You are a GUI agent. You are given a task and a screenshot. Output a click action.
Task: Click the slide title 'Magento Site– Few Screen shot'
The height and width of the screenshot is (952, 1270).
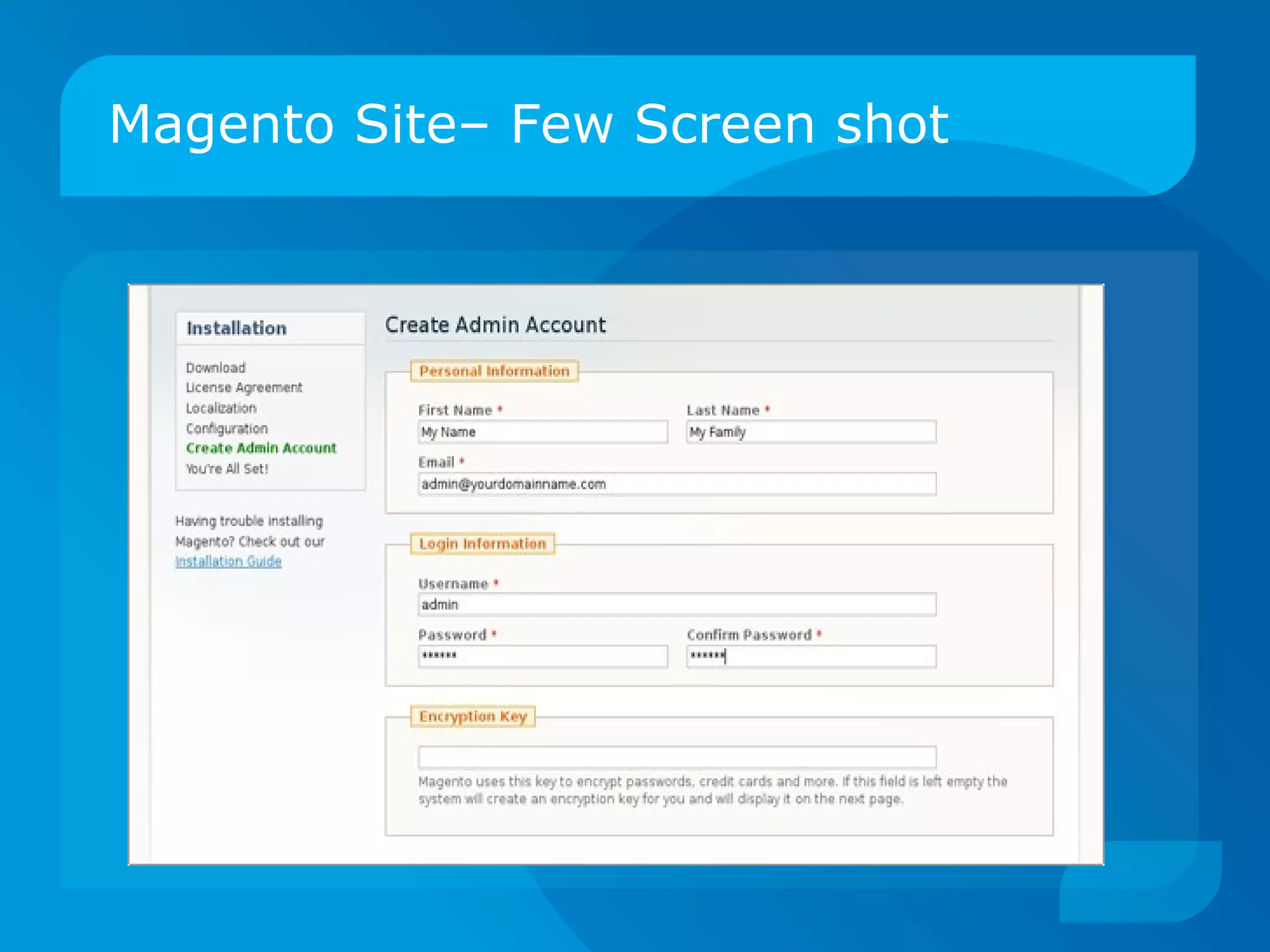coord(529,125)
